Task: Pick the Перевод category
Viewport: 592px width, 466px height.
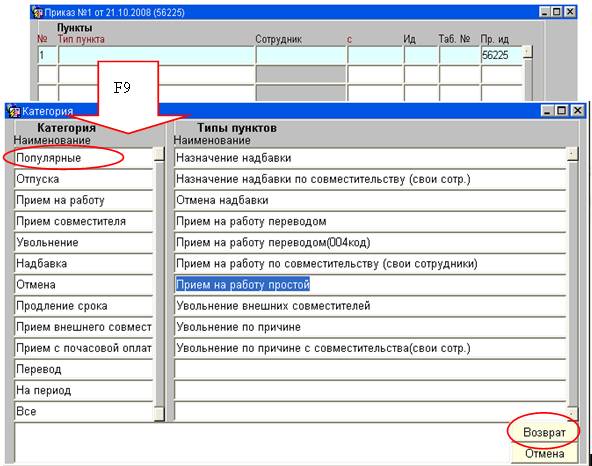Action: click(x=84, y=369)
